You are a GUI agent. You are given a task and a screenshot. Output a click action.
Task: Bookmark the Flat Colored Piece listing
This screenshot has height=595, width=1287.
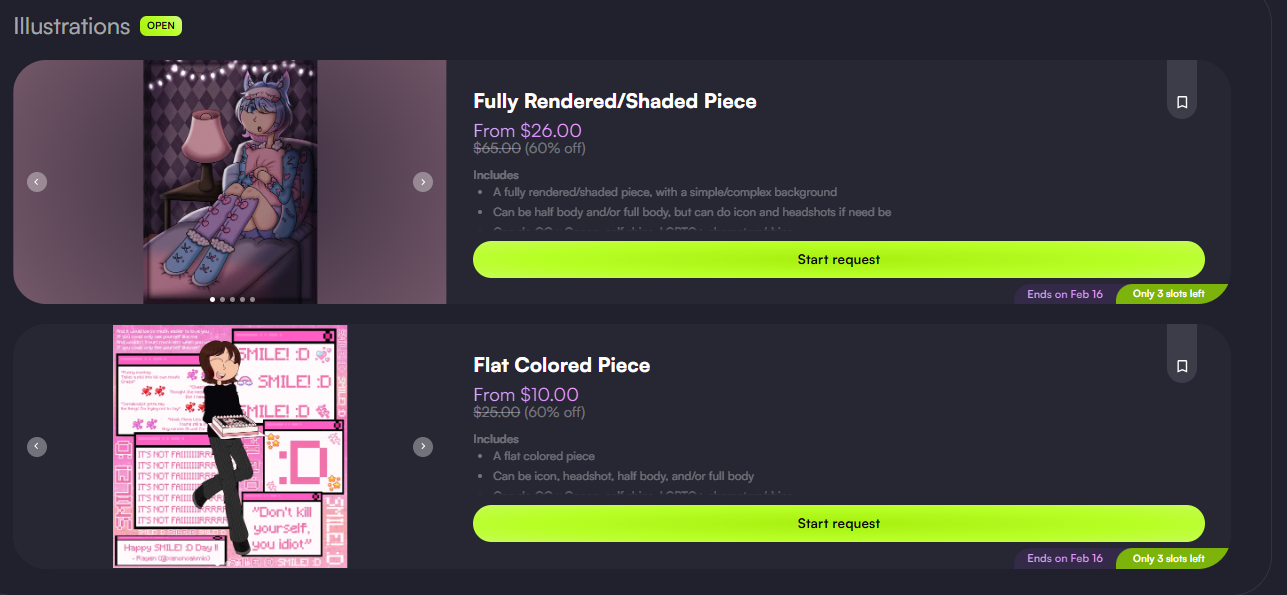click(x=1181, y=366)
